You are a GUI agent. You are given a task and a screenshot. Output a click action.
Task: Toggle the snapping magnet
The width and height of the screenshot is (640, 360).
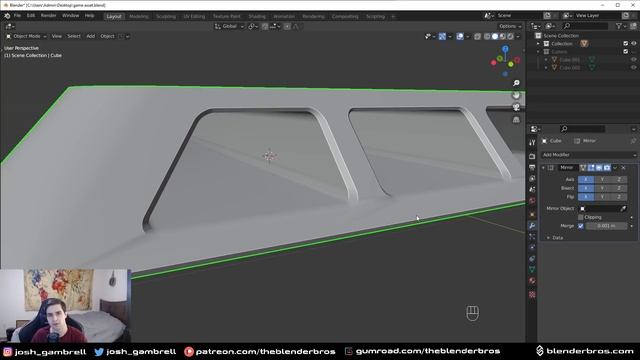[265, 26]
